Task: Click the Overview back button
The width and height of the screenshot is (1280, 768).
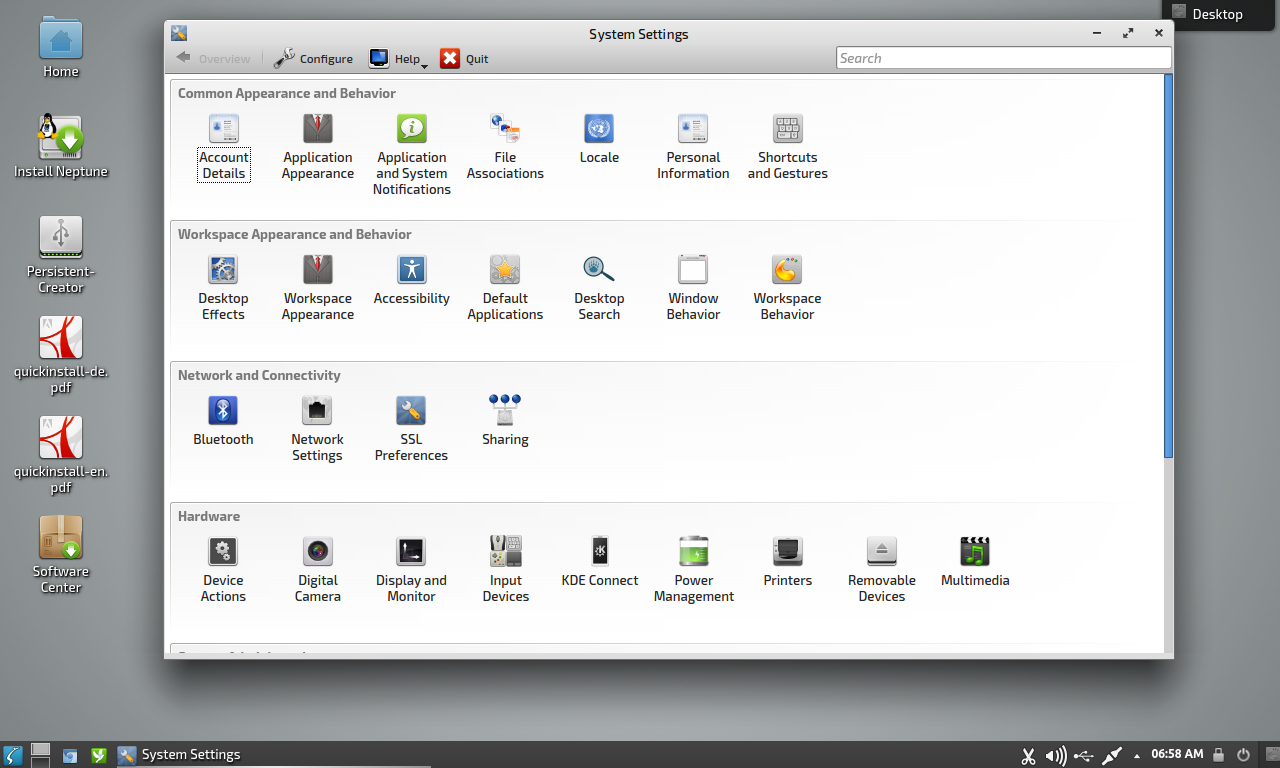Action: tap(213, 58)
